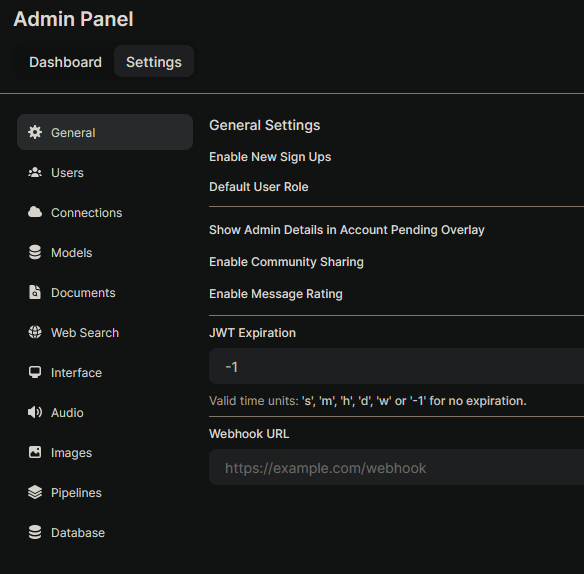Open the Settings tab
The height and width of the screenshot is (574, 584).
tap(154, 62)
